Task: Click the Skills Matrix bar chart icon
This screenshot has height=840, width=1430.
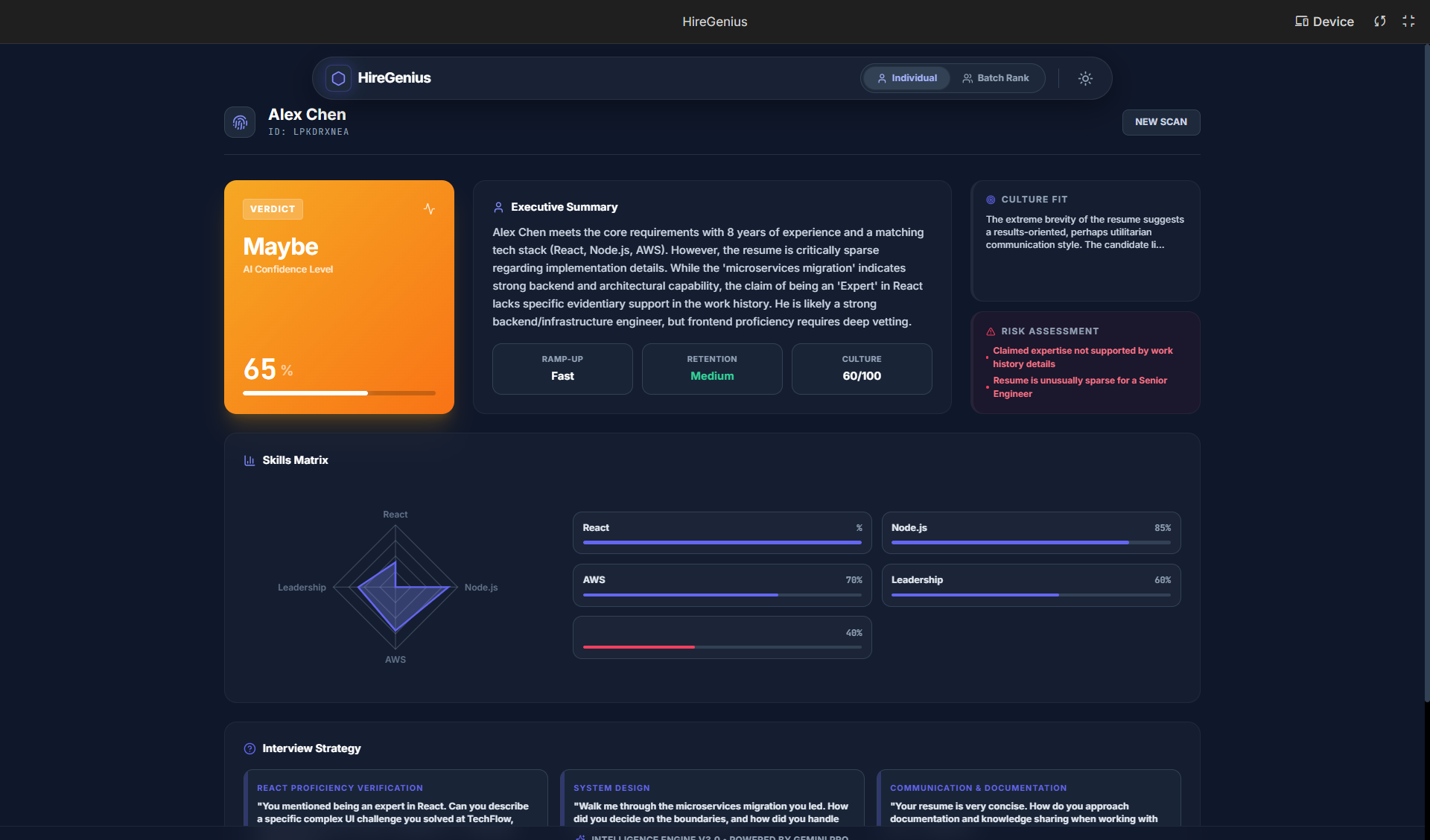Action: pos(250,460)
